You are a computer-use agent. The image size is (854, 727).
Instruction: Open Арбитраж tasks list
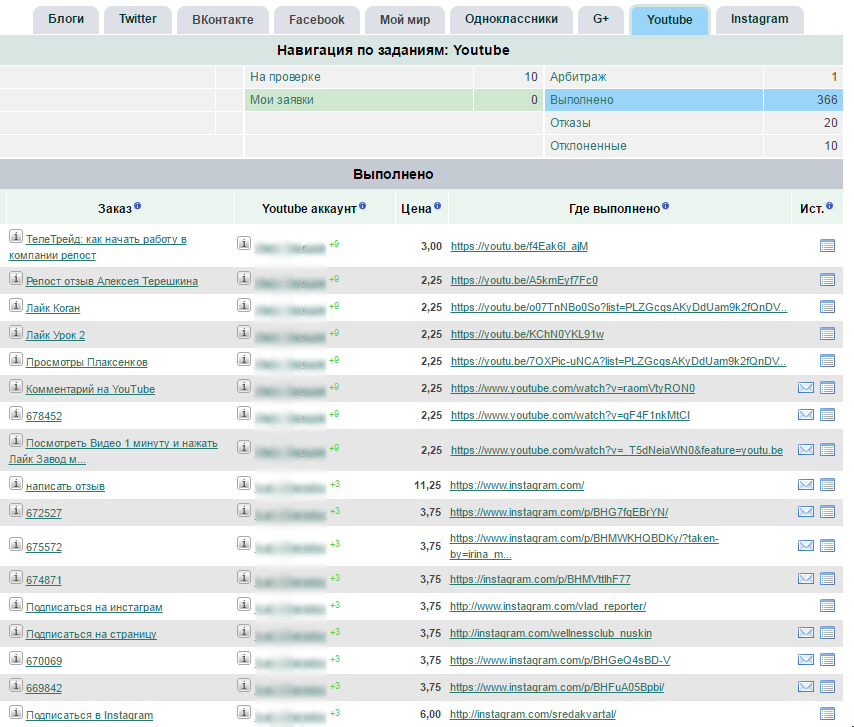578,77
